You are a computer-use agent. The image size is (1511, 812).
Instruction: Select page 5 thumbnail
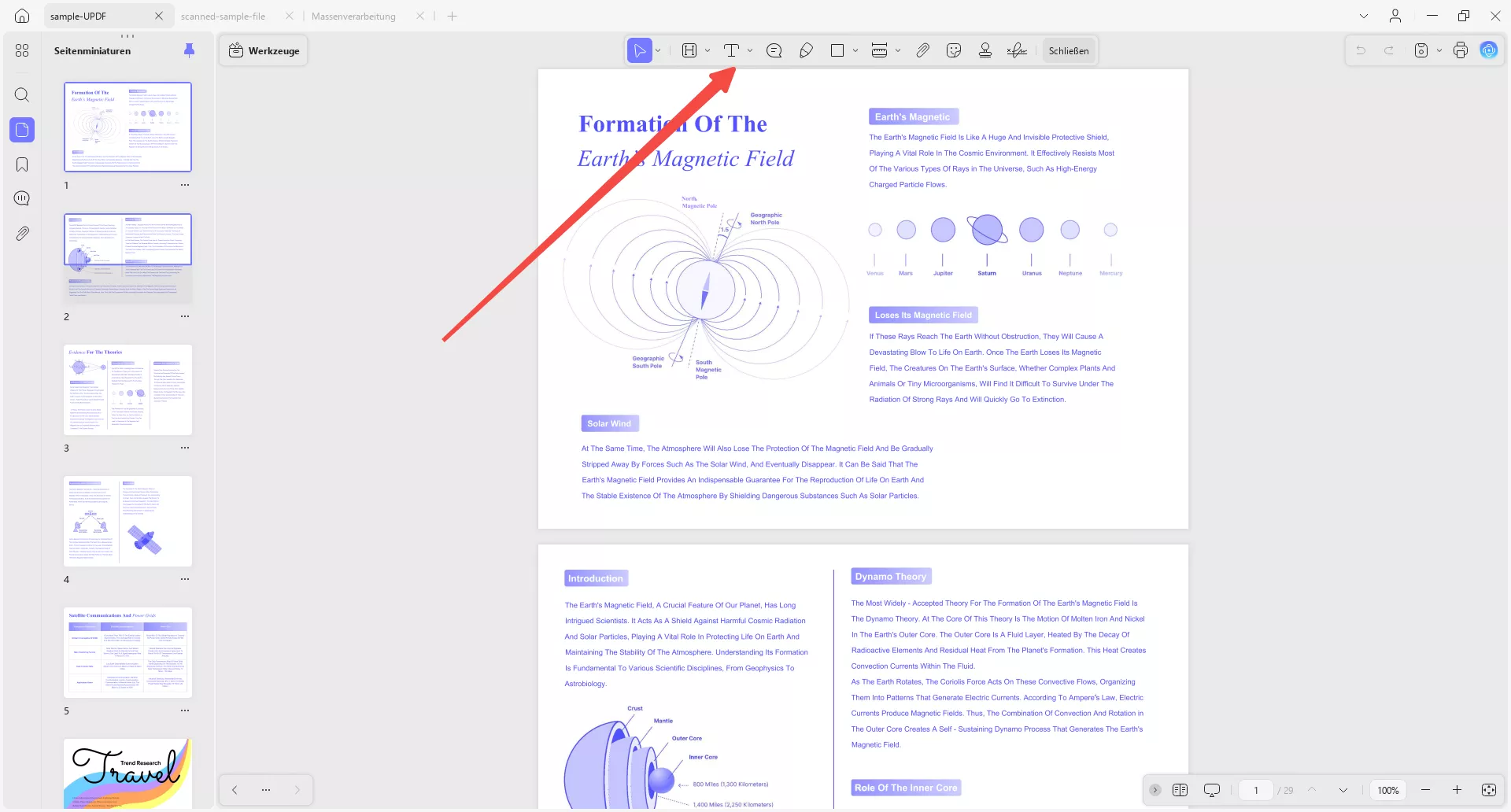click(127, 652)
